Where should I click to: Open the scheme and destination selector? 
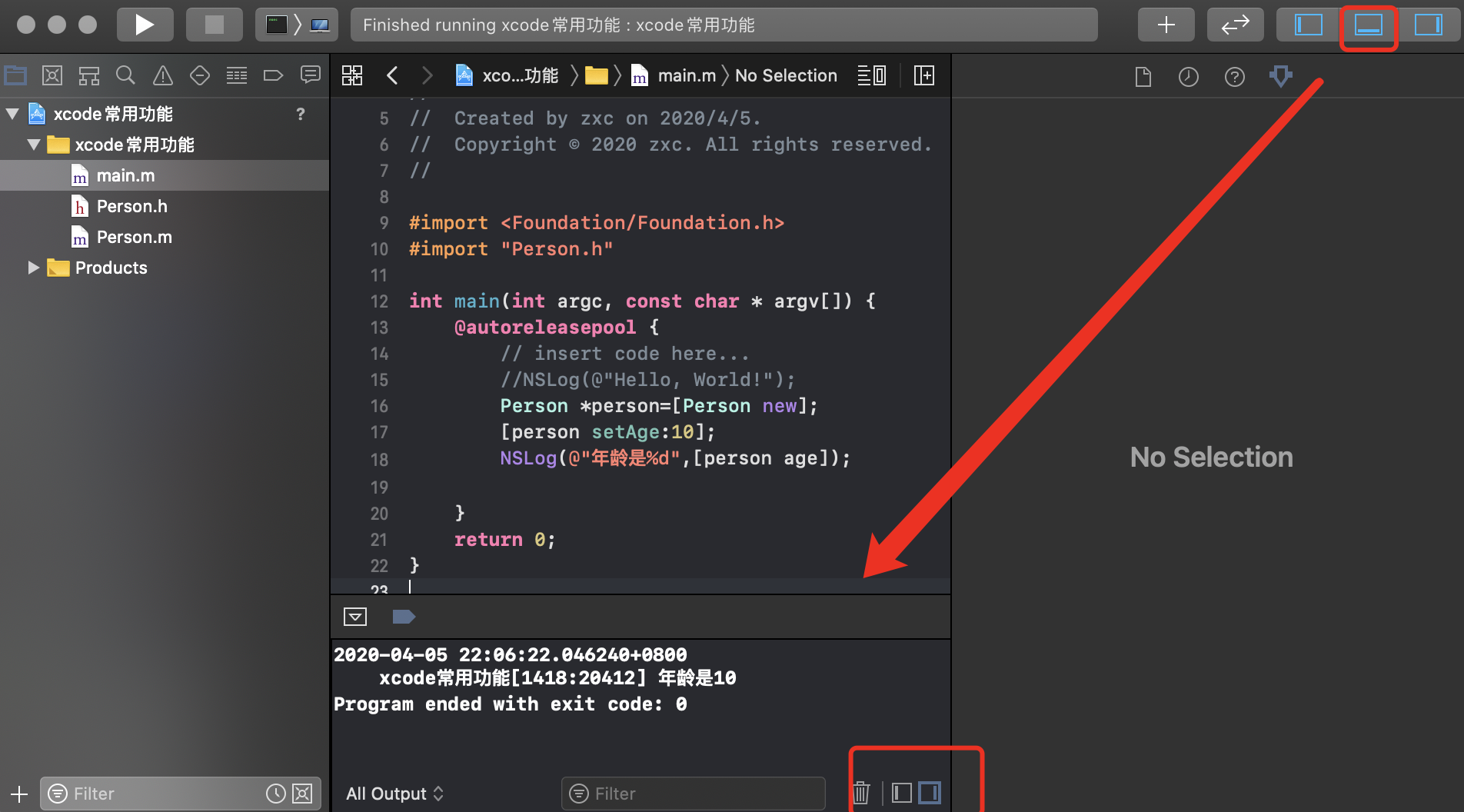click(297, 25)
